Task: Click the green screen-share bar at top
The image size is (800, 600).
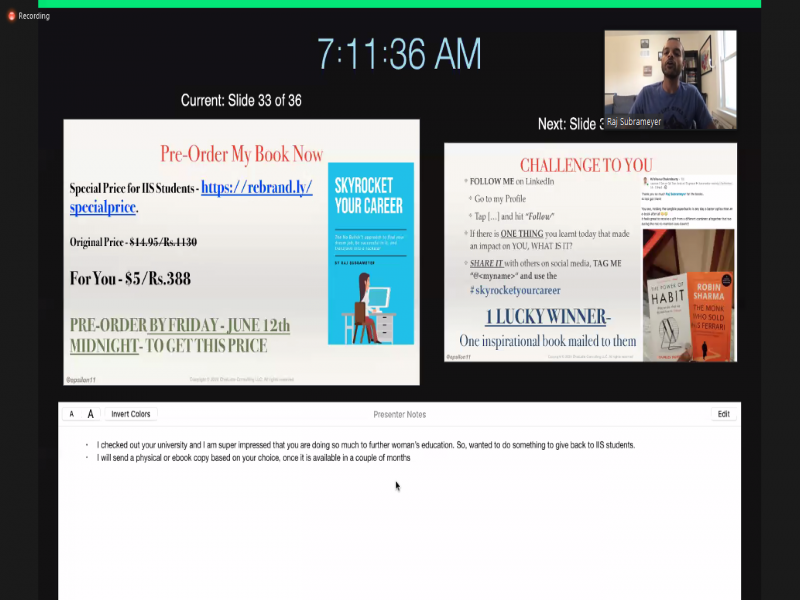Action: tap(399, 3)
